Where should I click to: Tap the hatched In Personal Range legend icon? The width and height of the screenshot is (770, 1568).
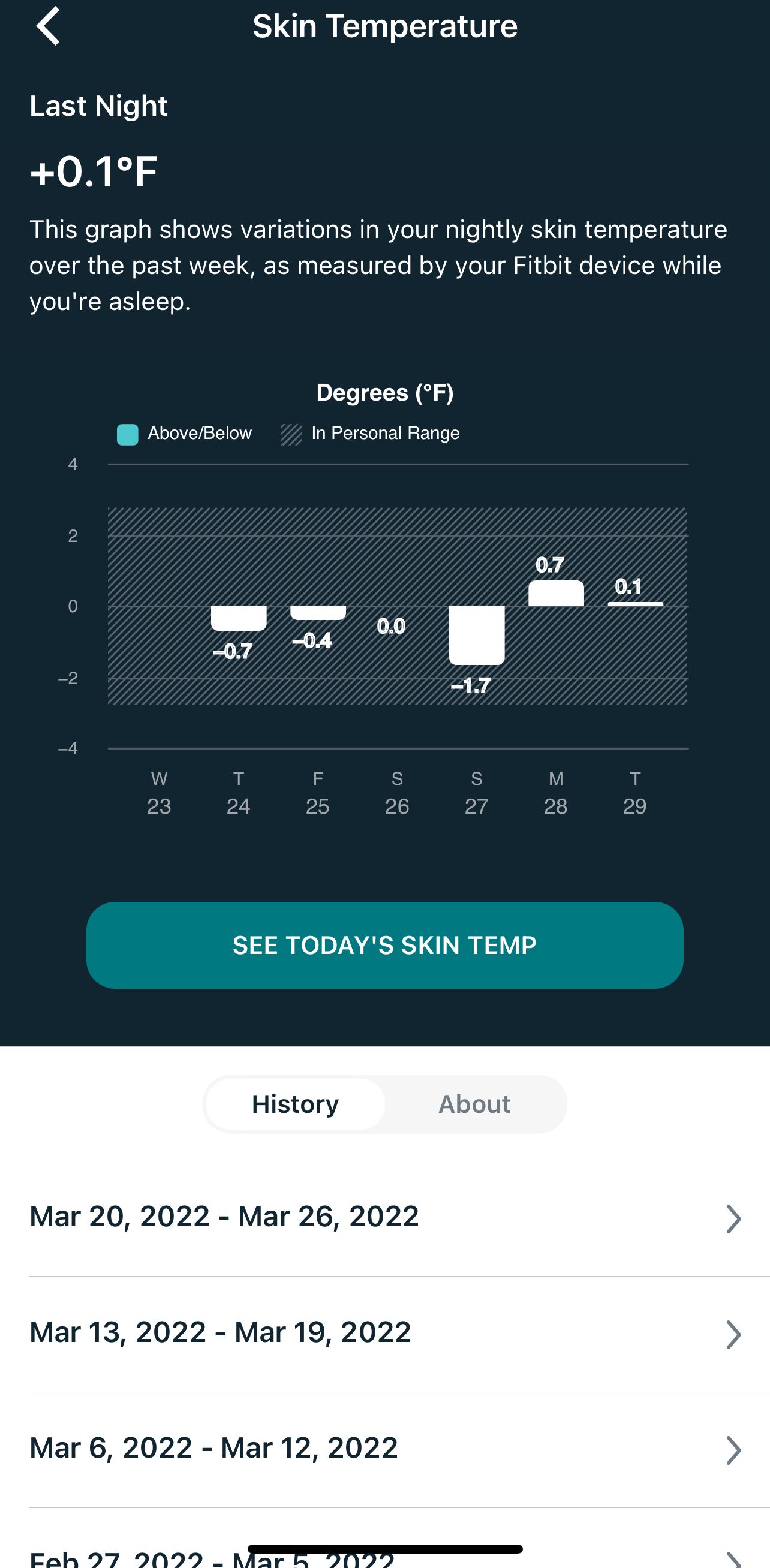[291, 435]
